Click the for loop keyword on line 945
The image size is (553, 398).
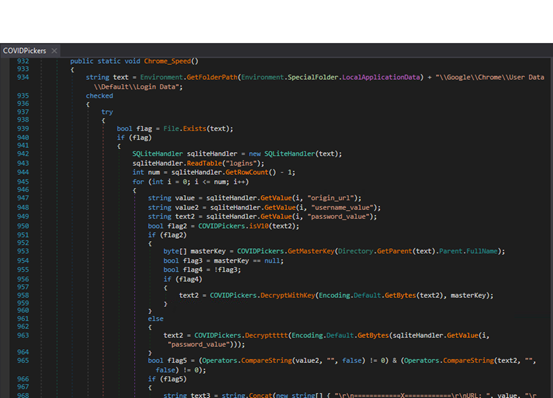tap(138, 182)
